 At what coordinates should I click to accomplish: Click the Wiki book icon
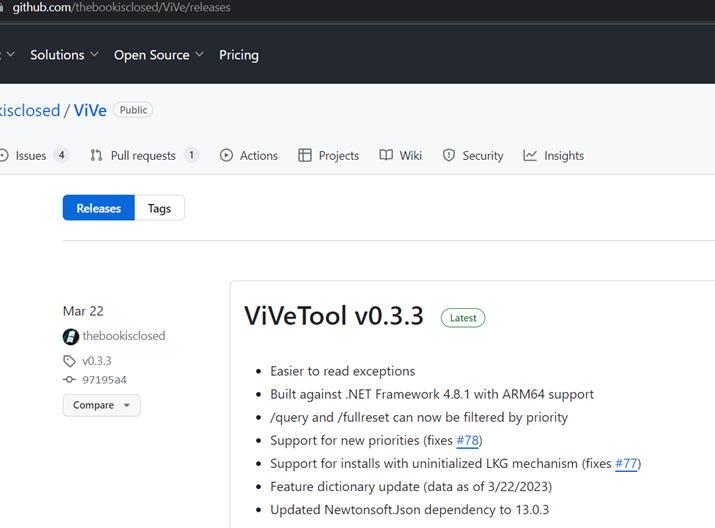coord(386,155)
